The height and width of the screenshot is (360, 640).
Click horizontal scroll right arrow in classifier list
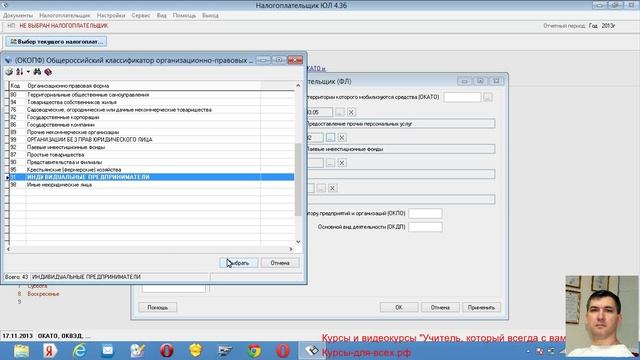point(291,249)
